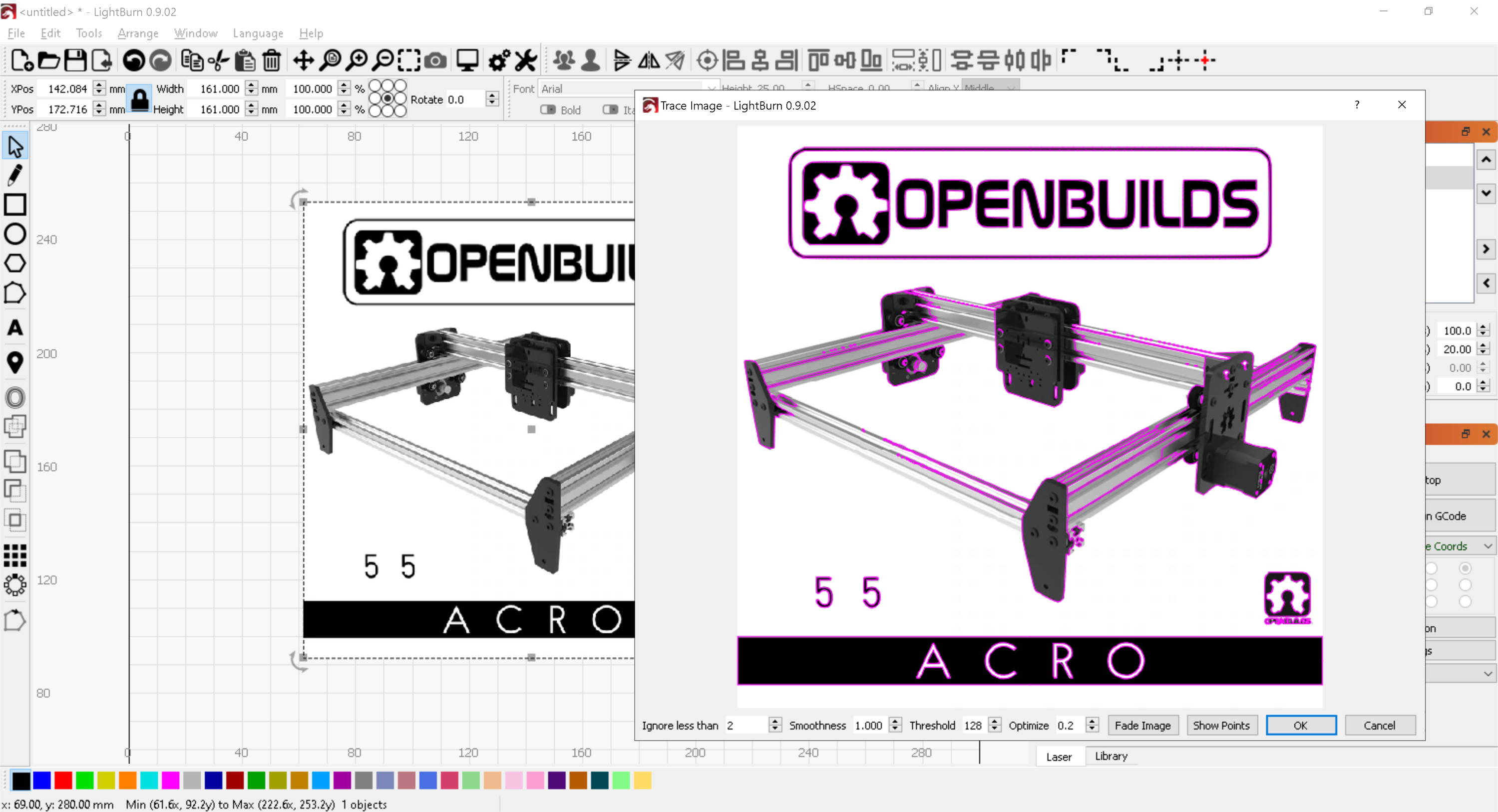
Task: Open the Coords dropdown in the right panel
Action: (1460, 546)
